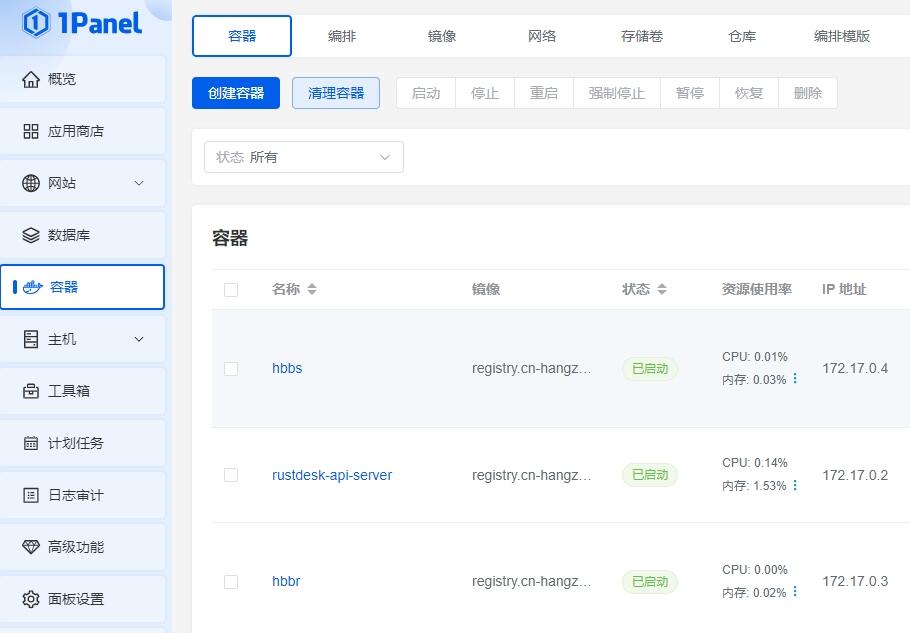
Task: Select the rustdesk-api-server row checkbox
Action: tap(231, 475)
